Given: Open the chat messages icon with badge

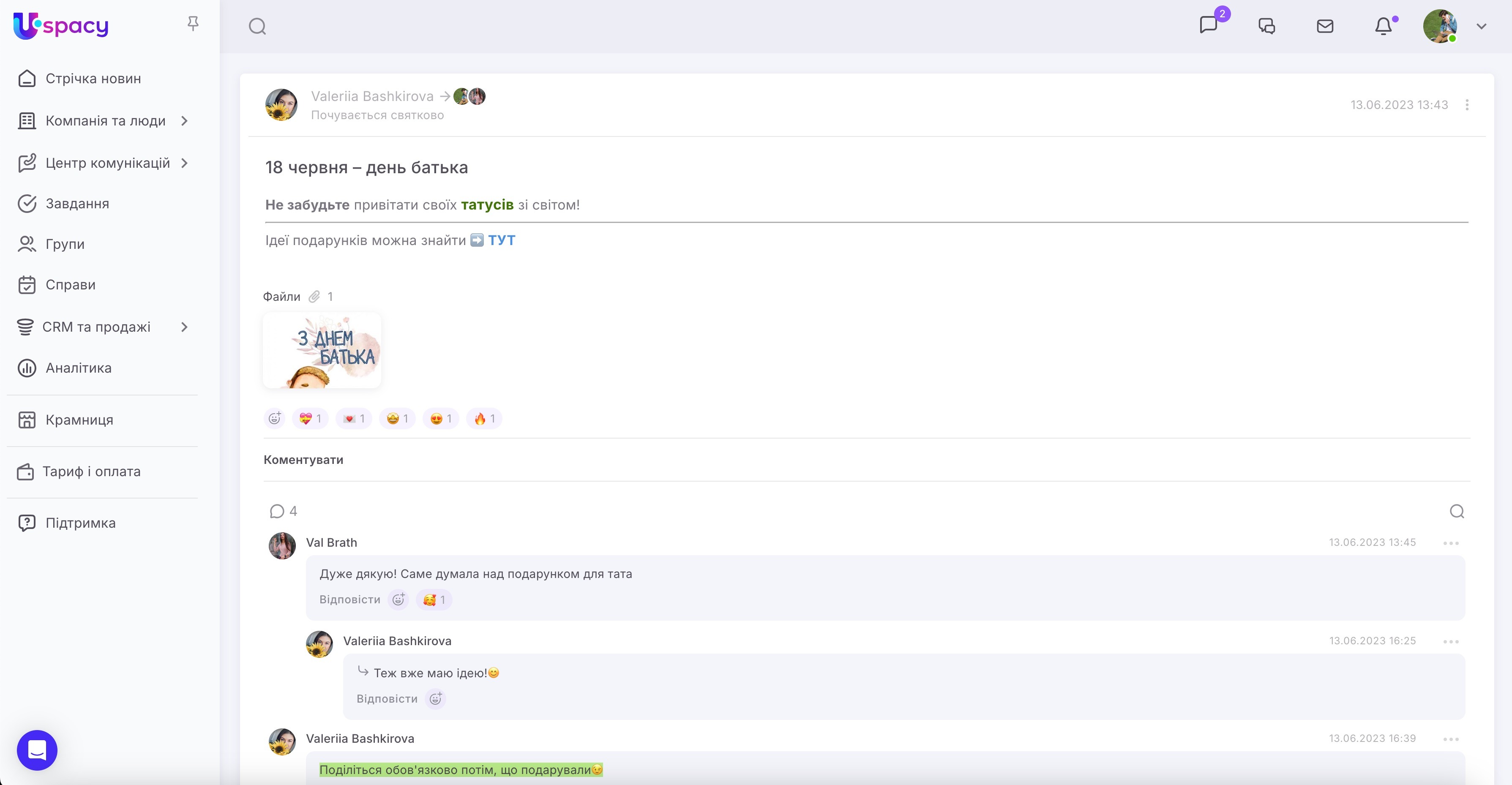Looking at the screenshot, I should coord(1209,25).
